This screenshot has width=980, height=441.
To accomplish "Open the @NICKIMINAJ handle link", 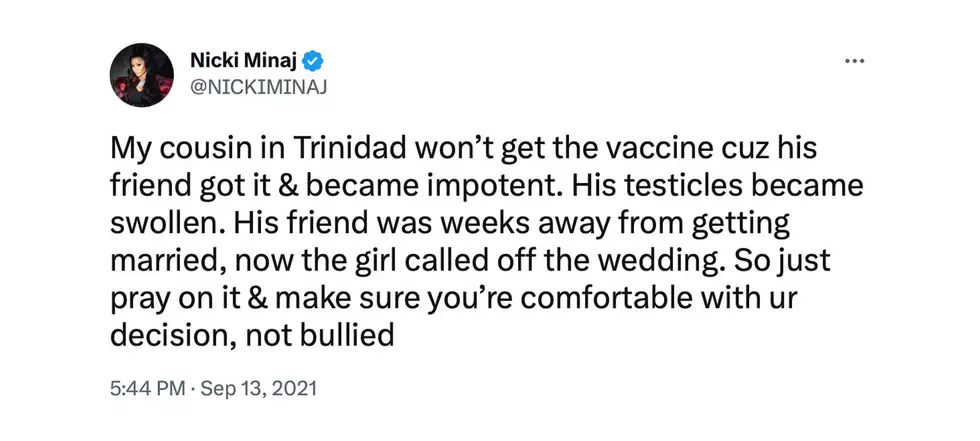I will click(x=258, y=87).
